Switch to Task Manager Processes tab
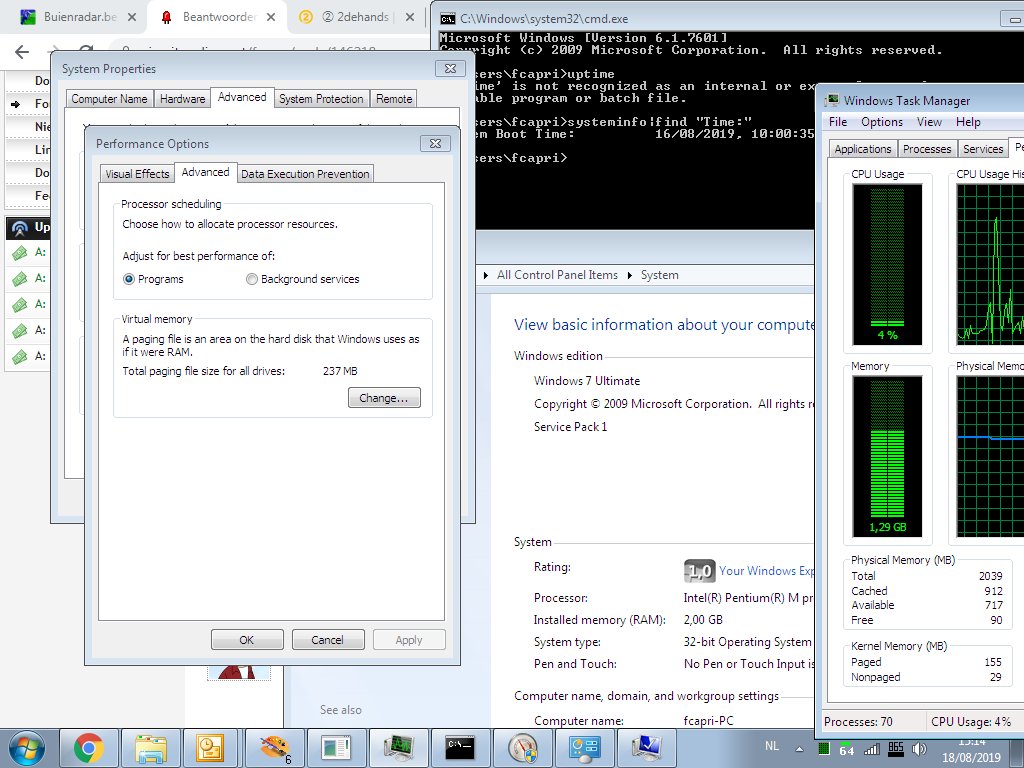 (927, 149)
